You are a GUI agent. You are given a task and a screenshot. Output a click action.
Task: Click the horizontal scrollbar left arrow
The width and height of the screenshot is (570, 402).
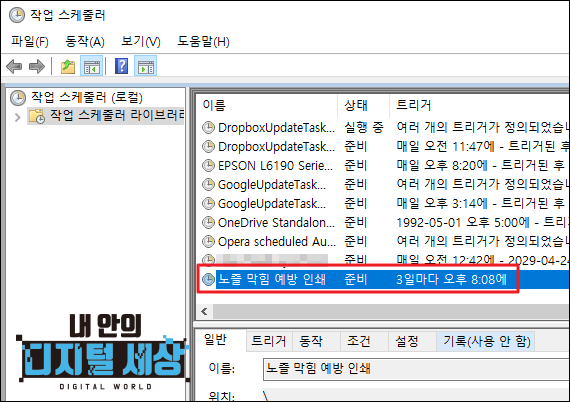click(205, 311)
